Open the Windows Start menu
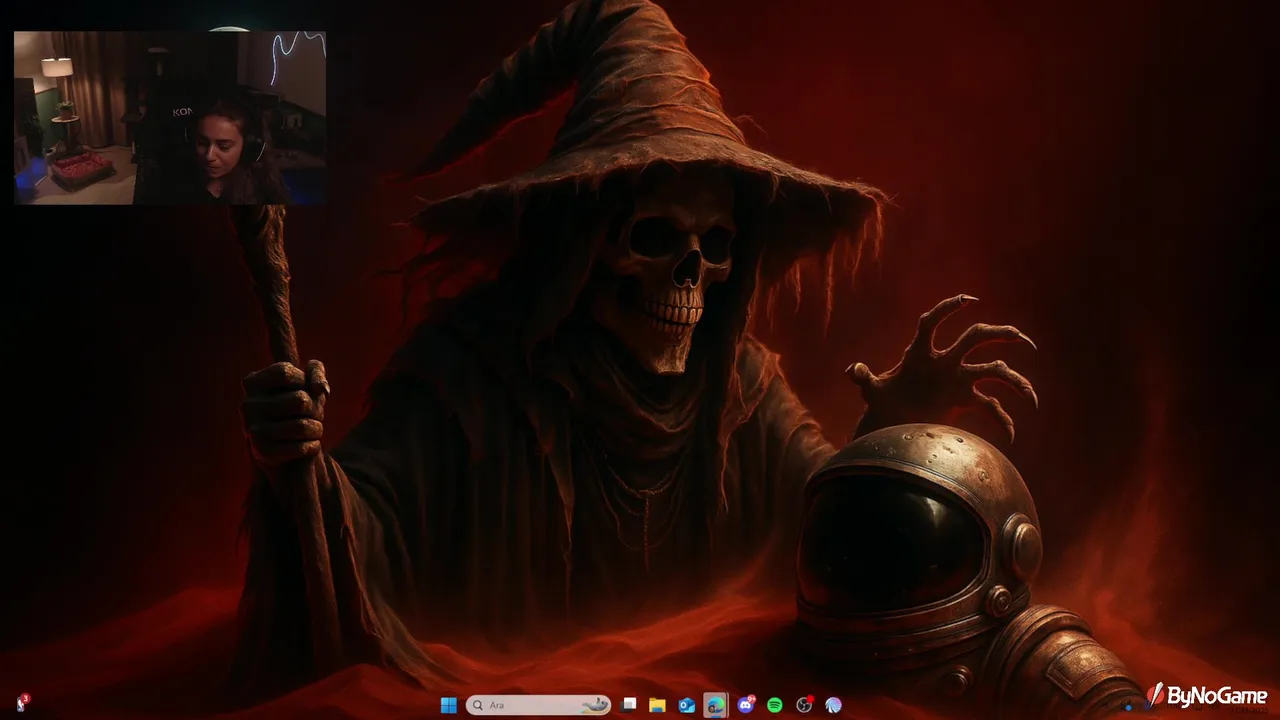The image size is (1280, 720). [448, 705]
